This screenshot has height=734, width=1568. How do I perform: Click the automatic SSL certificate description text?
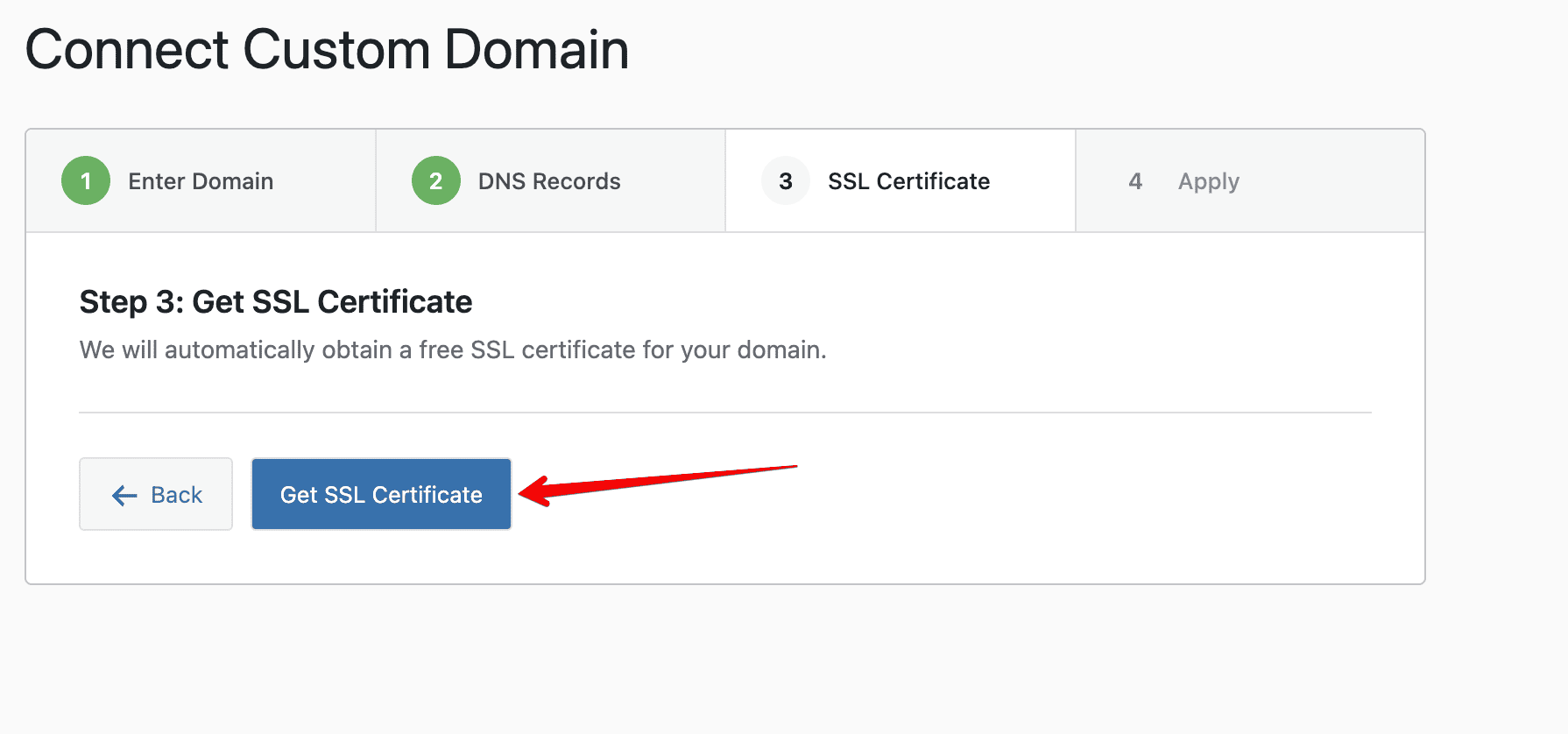pyautogui.click(x=453, y=350)
